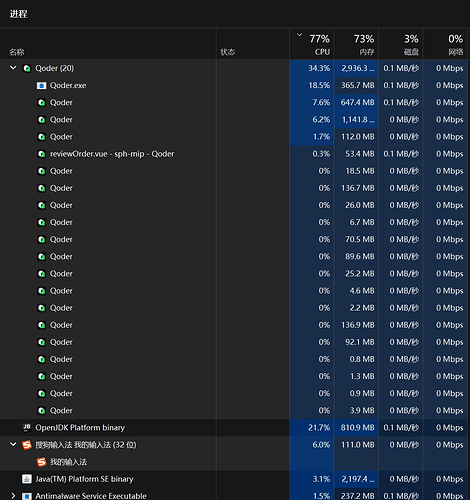Click Qoder icon in the 89.6 MB row
Image resolution: width=470 pixels, height=500 pixels.
(x=41, y=257)
